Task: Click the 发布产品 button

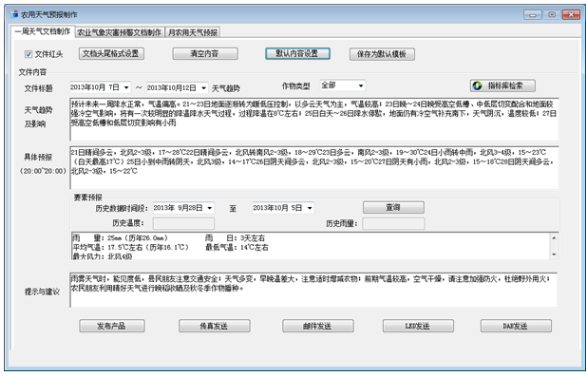Action: (112, 326)
